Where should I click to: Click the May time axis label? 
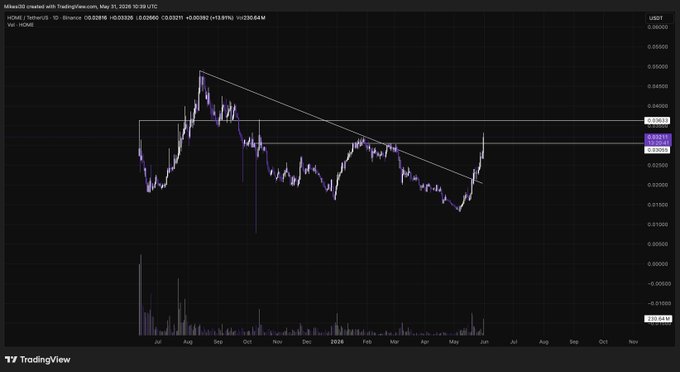coord(454,342)
